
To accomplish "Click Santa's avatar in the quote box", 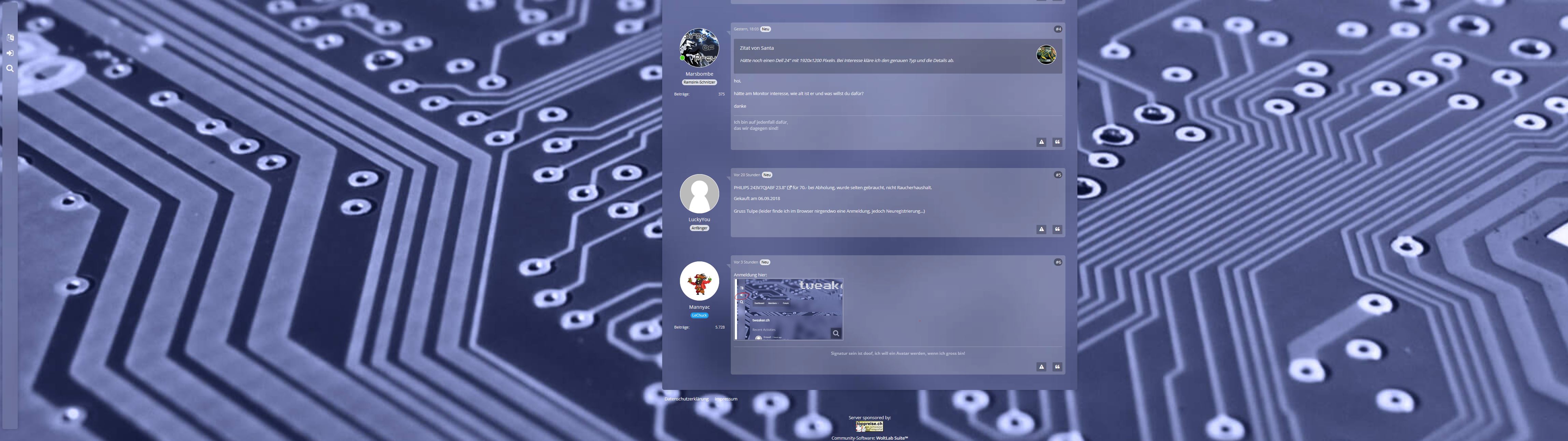I will 1046,55.
